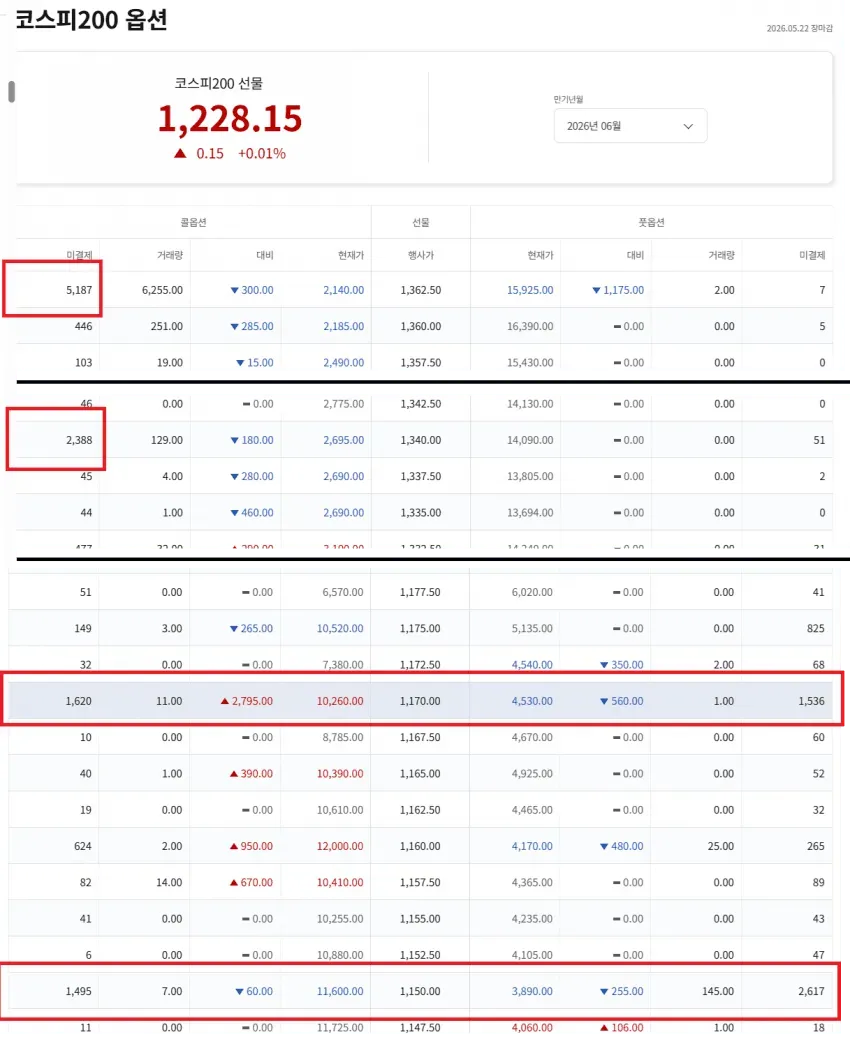The width and height of the screenshot is (850, 1046).
Task: Click strike price 1,362.50
Action: tap(421, 290)
